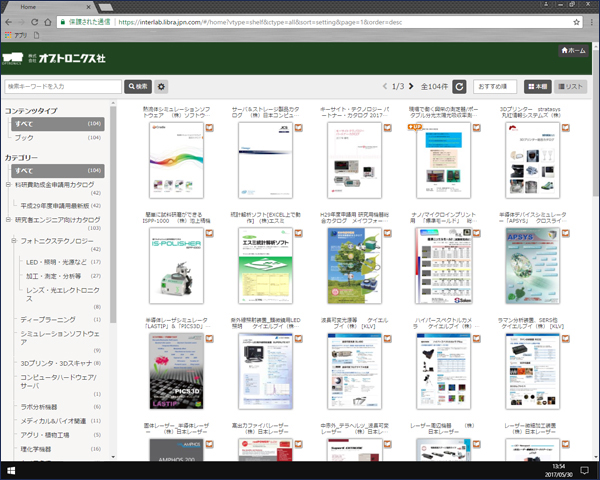
Task: Select レンズ・光エレクトロニクス category
Action: coord(63,294)
